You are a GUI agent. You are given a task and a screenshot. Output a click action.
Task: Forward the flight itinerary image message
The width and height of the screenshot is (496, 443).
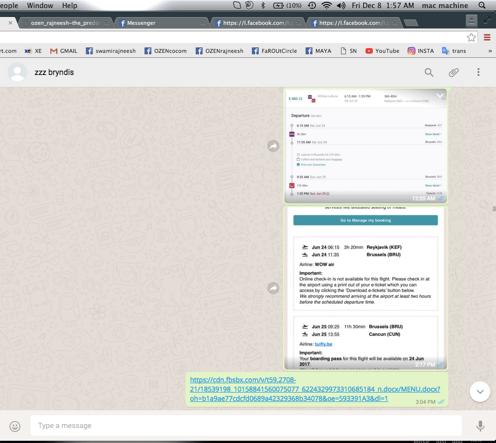[x=273, y=146]
